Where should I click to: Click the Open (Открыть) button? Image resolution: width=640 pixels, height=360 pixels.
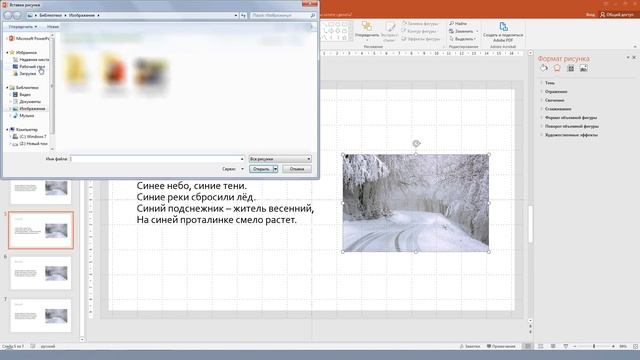coord(261,169)
